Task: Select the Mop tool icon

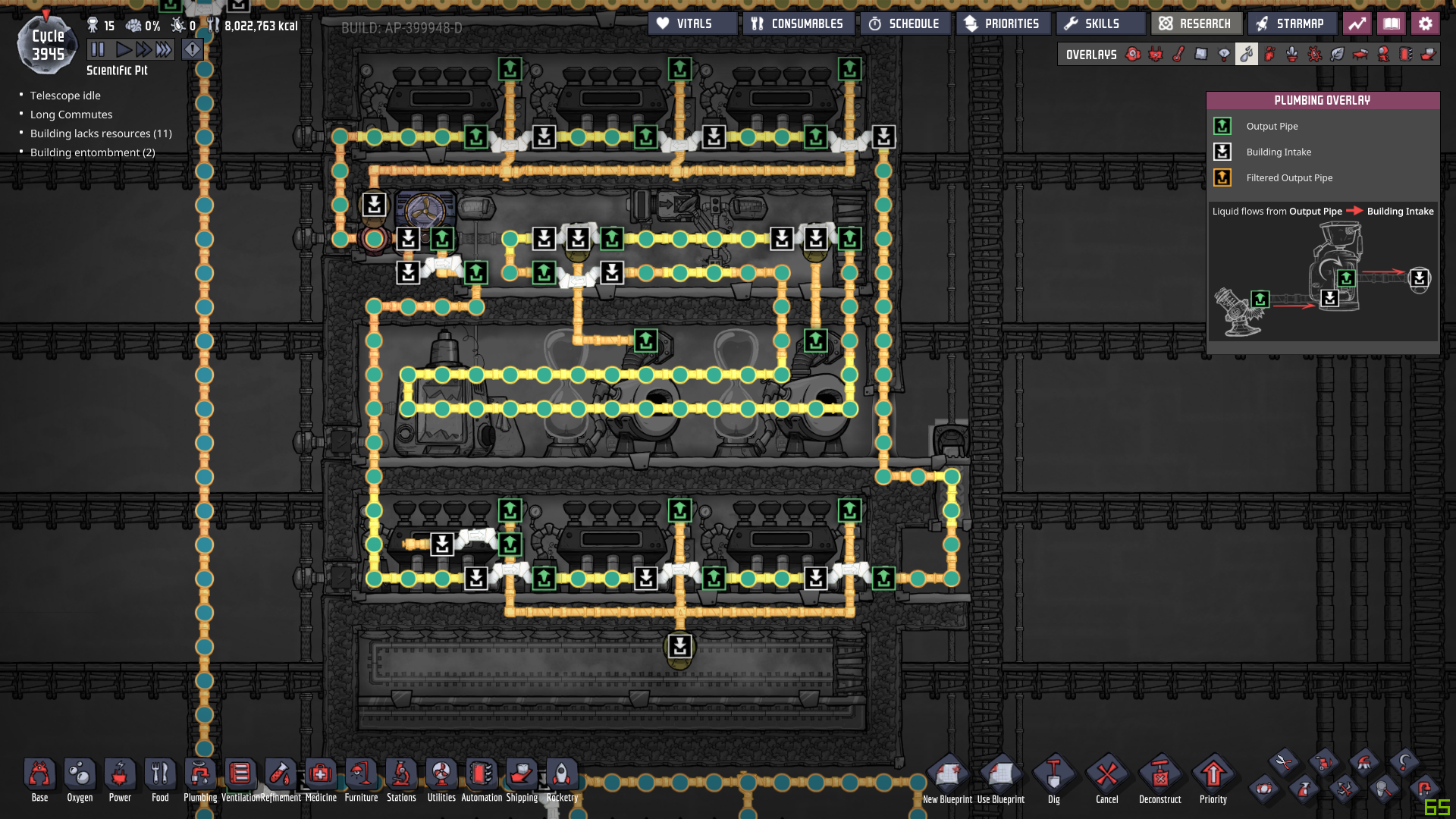Action: click(1363, 762)
